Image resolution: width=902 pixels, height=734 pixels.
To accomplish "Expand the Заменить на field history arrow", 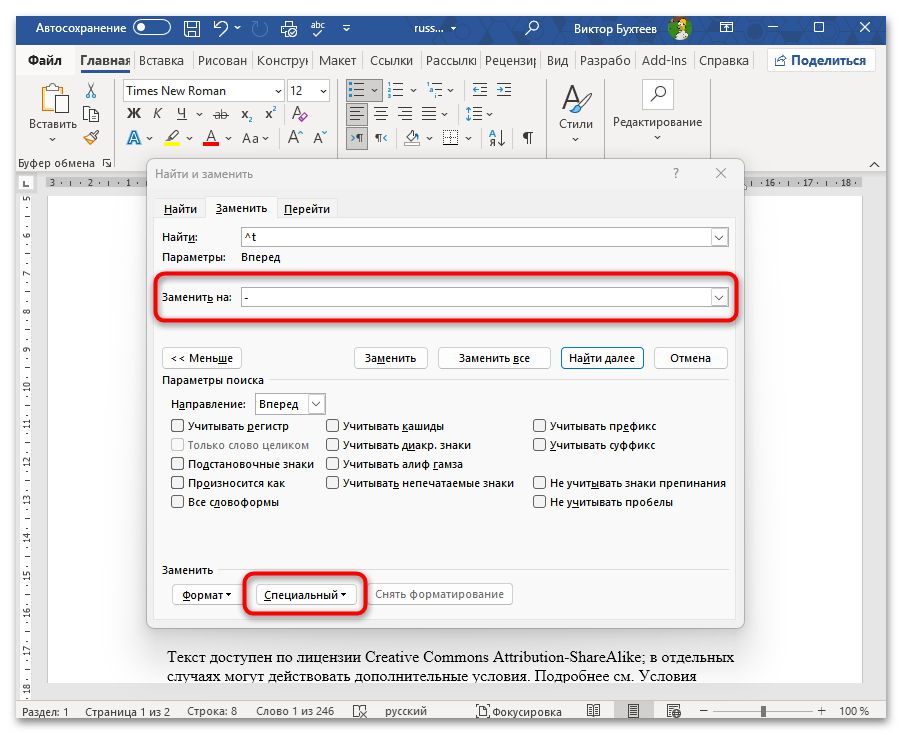I will tap(718, 297).
